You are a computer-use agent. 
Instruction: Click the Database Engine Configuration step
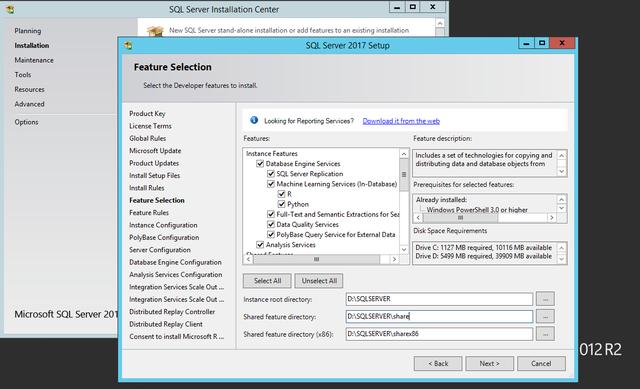(x=176, y=262)
